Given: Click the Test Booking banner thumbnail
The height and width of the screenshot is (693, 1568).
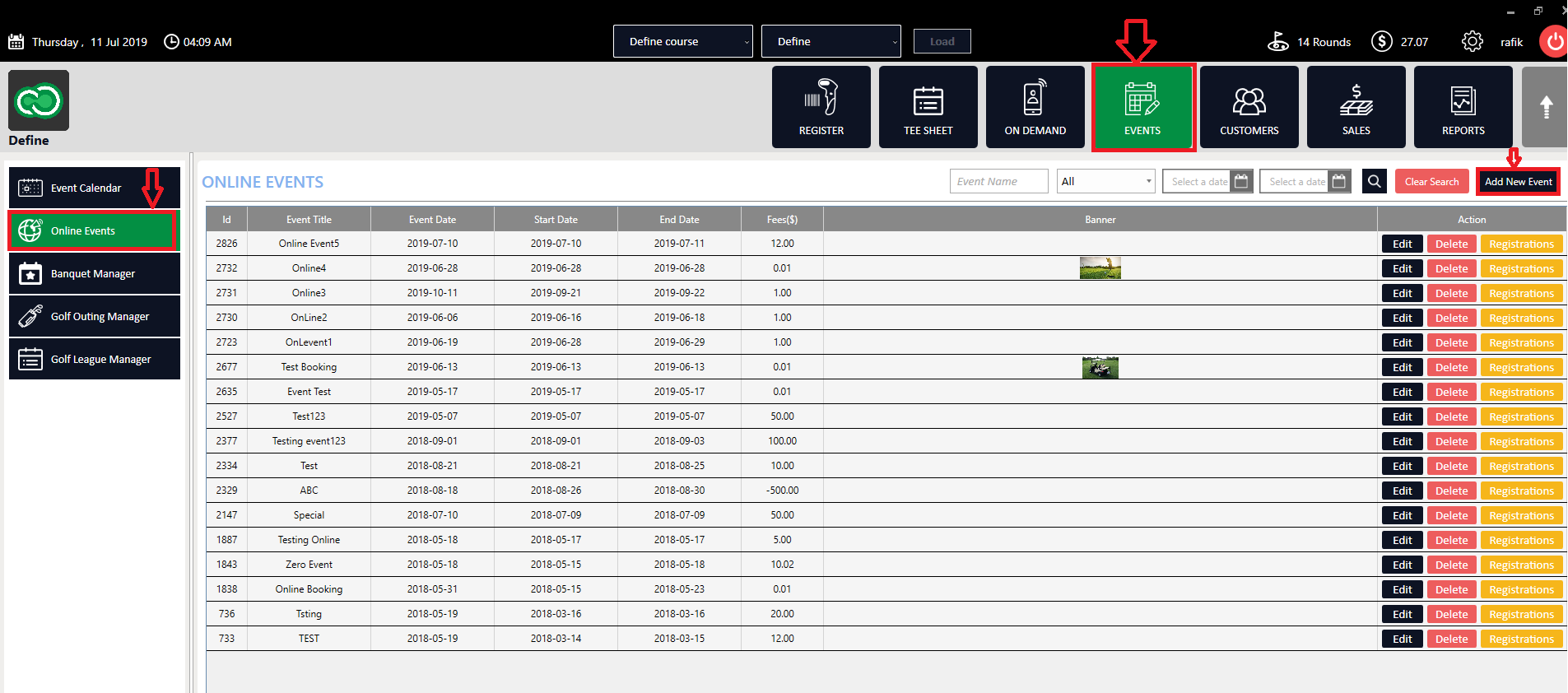Looking at the screenshot, I should click(1100, 367).
